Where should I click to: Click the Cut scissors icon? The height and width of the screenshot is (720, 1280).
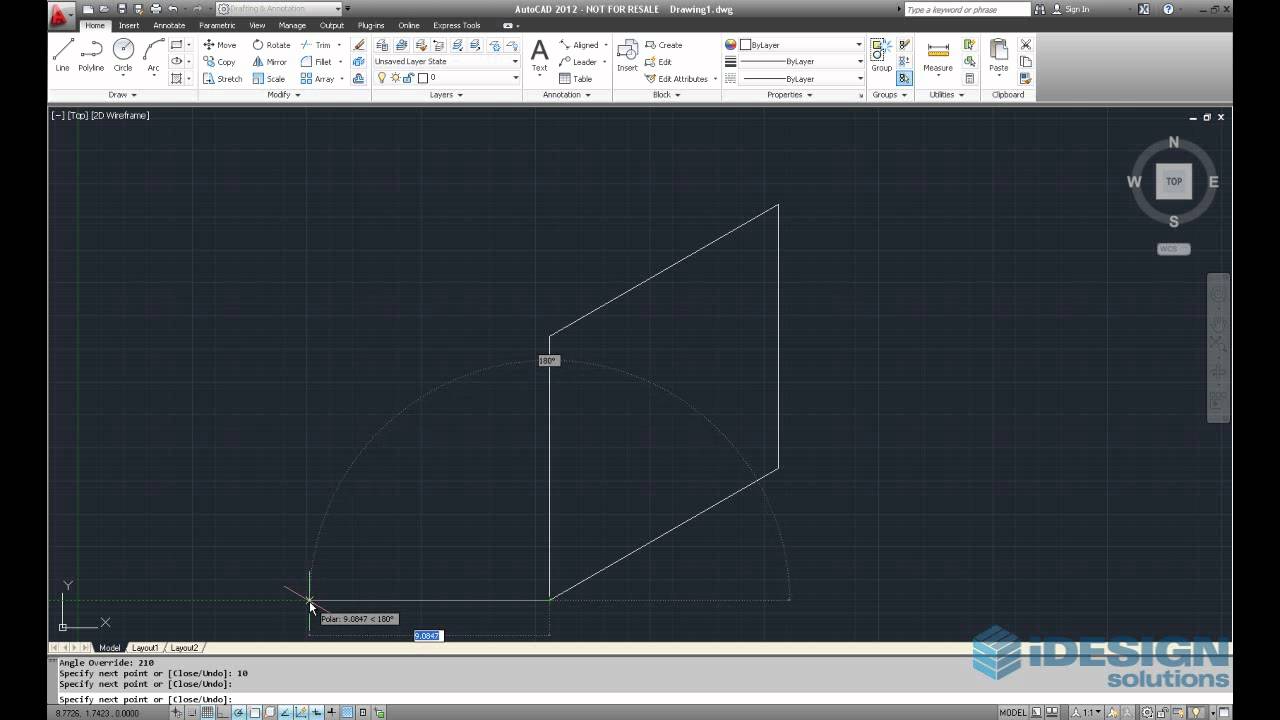1025,45
